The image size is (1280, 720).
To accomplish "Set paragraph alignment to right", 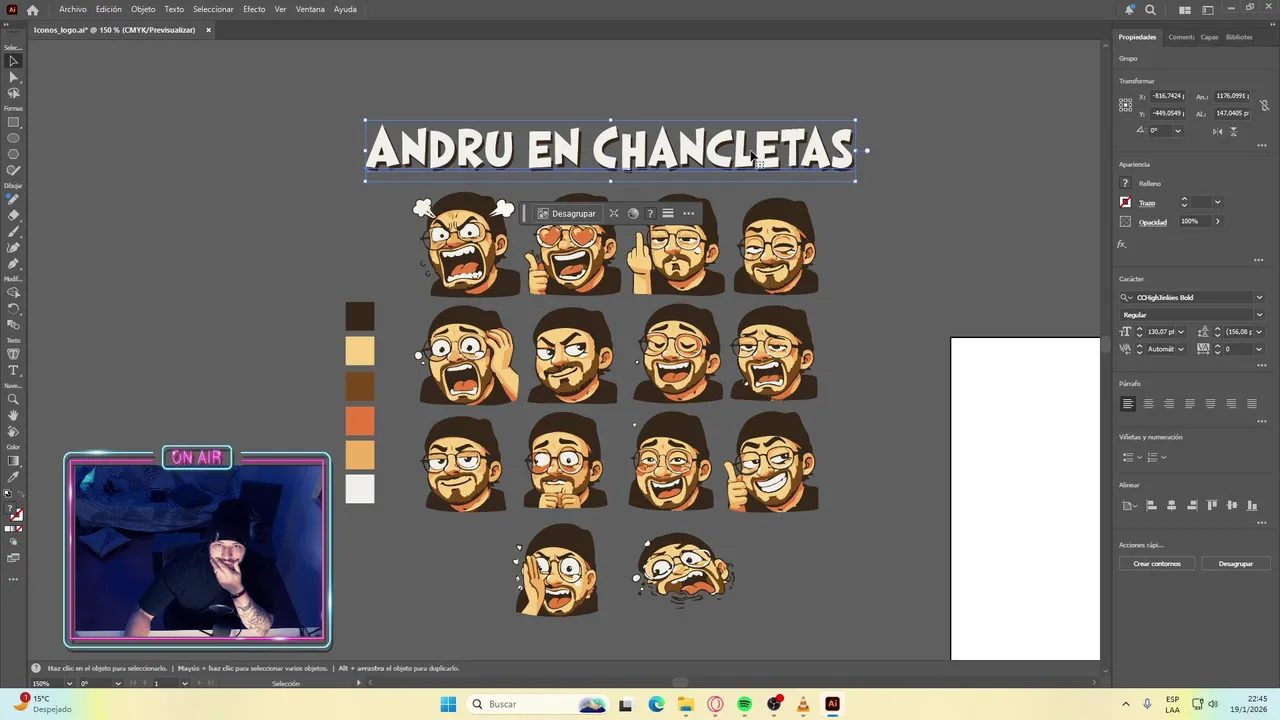I will point(1169,404).
